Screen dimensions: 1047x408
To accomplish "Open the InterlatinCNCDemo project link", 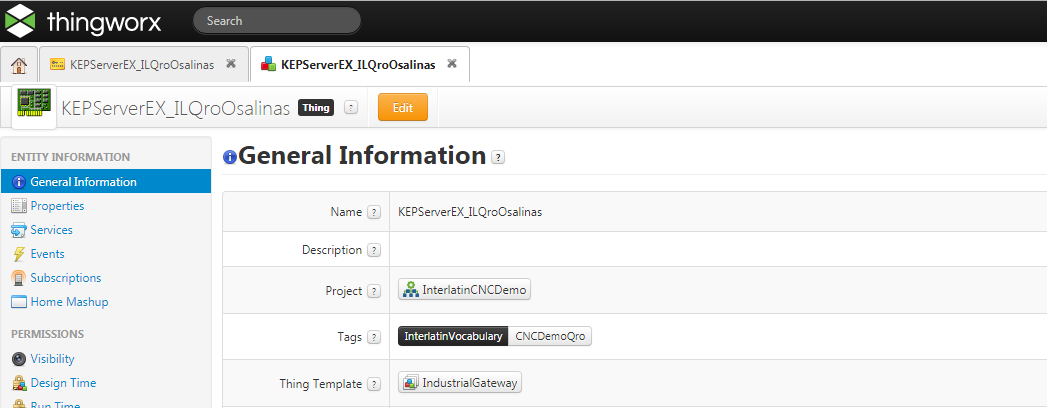I will pyautogui.click(x=465, y=290).
